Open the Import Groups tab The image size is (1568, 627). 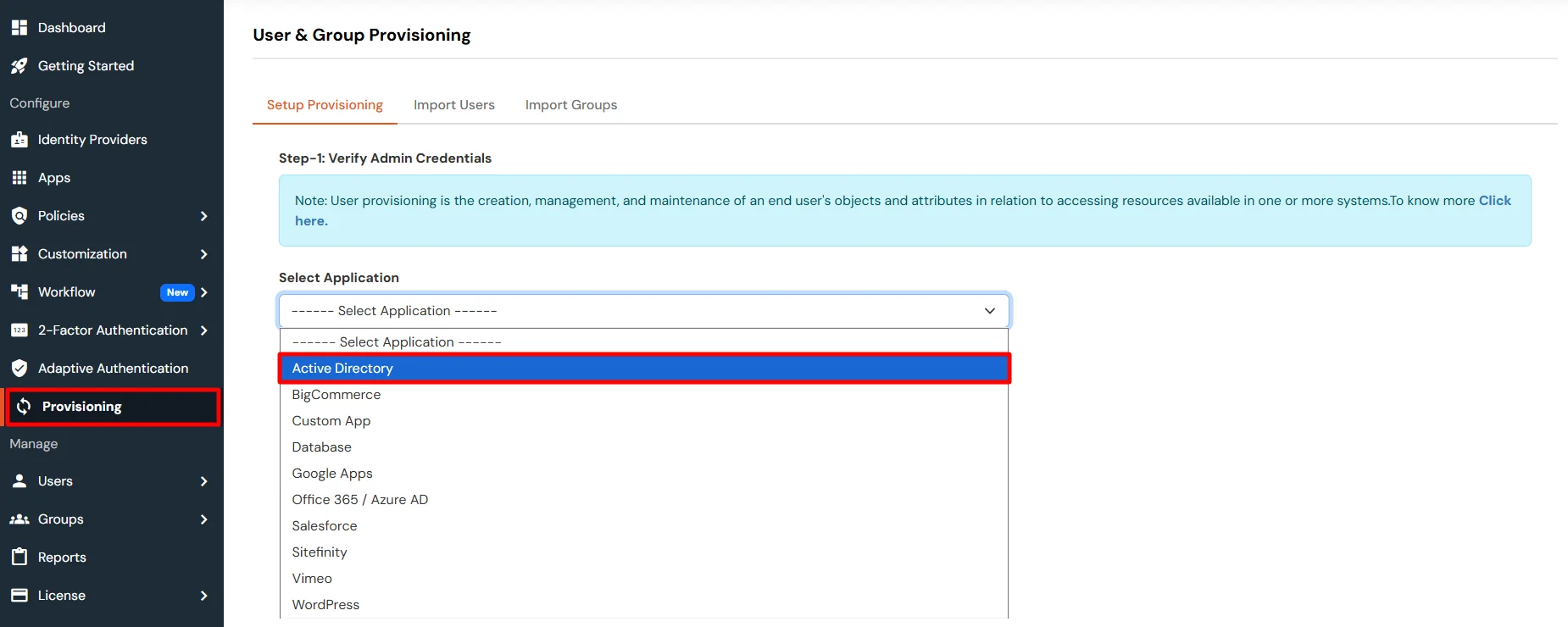pos(570,105)
